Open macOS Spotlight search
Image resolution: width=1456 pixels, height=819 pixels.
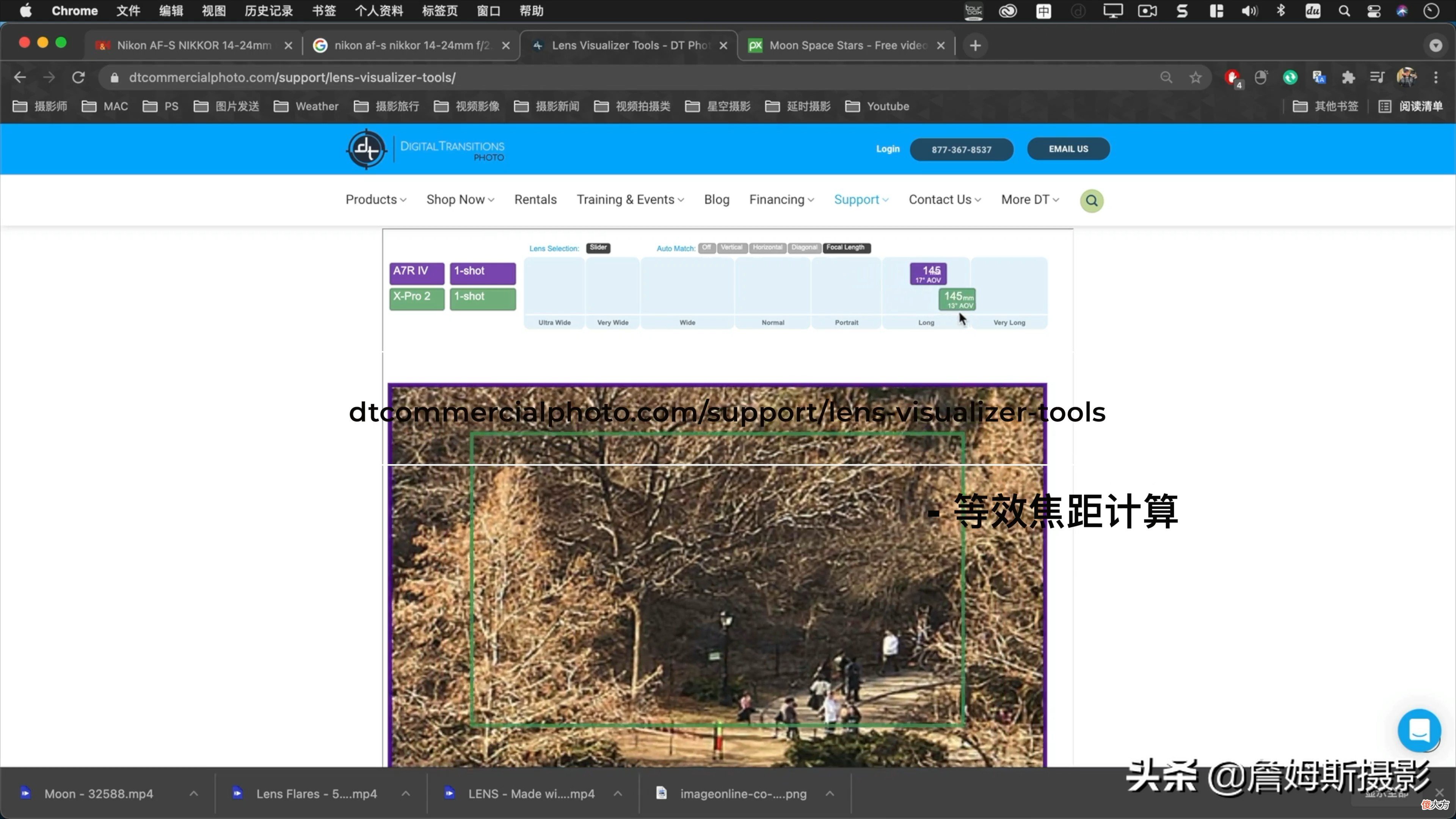(x=1344, y=11)
